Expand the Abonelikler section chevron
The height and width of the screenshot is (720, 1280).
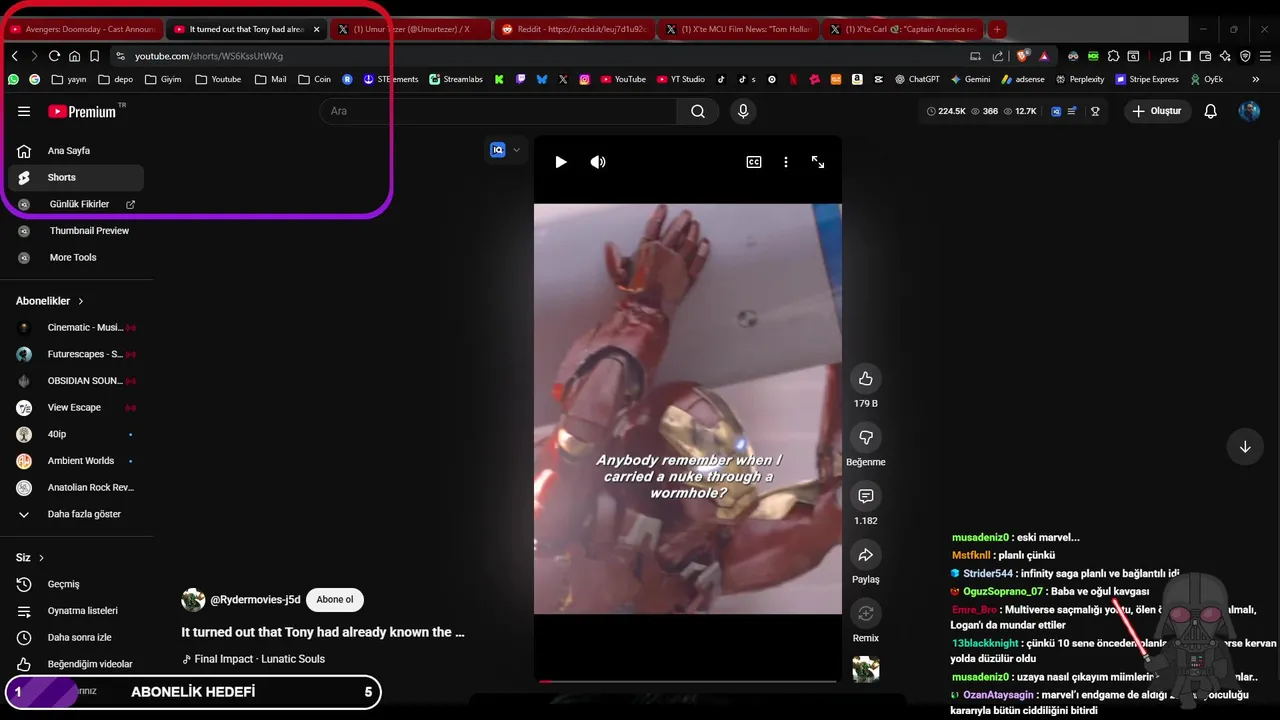coord(81,301)
